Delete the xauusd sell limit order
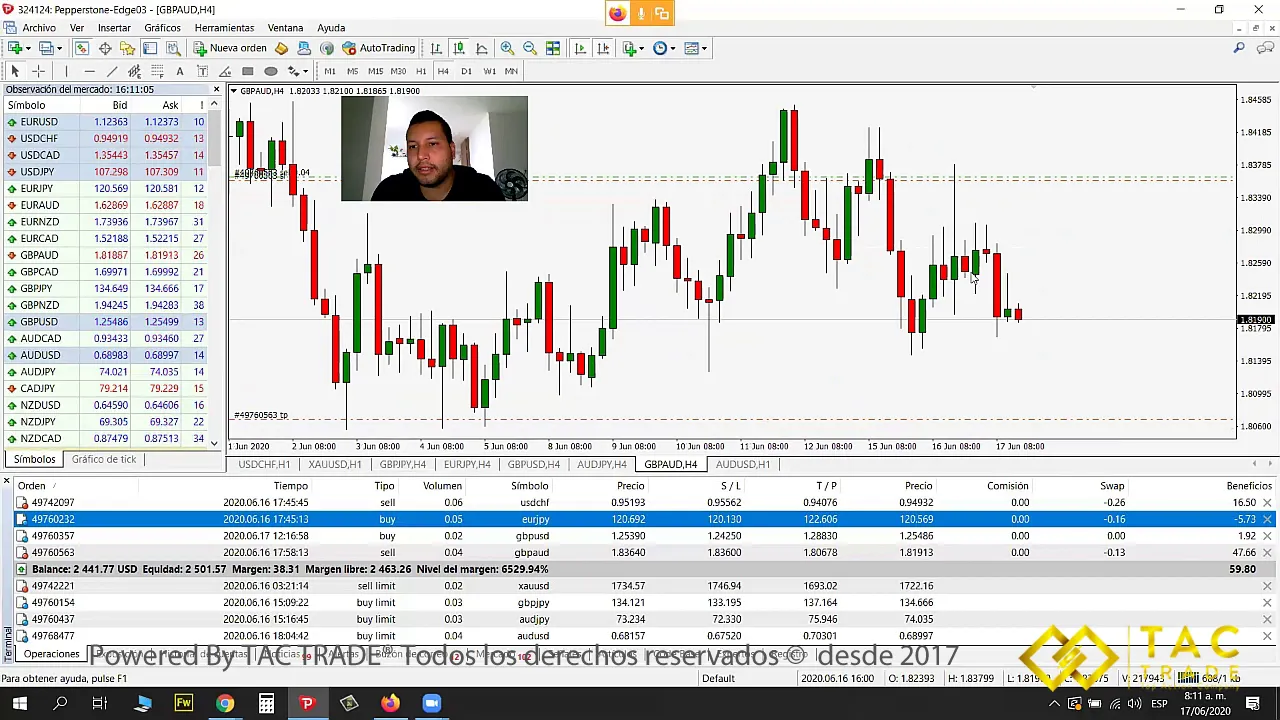This screenshot has height=720, width=1280. click(x=1267, y=586)
